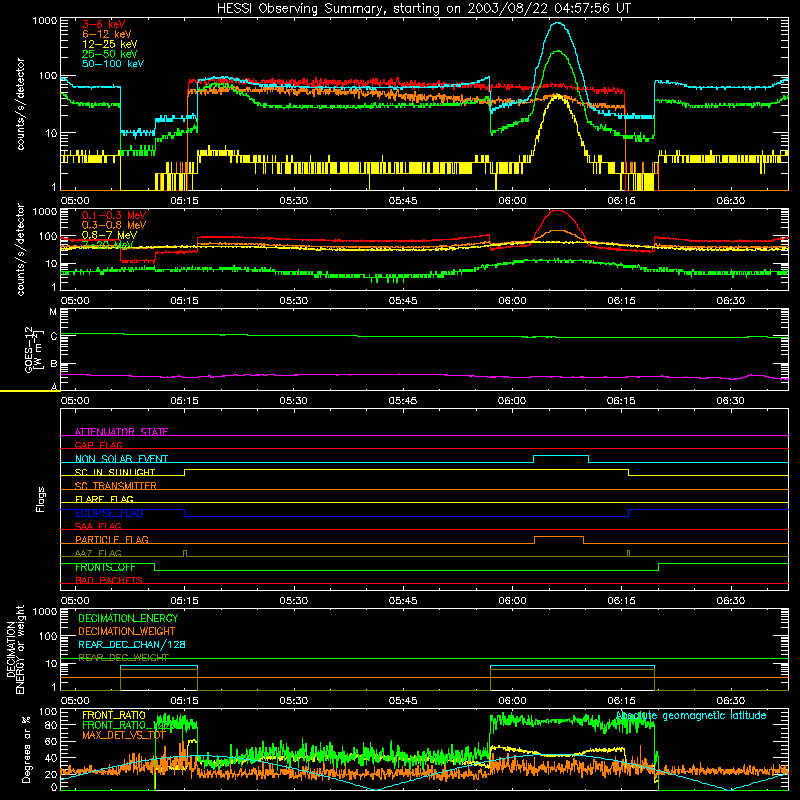The image size is (800, 800).
Task: Click the DECIMATION ENERGY or weight axis title
Action: coord(15,649)
